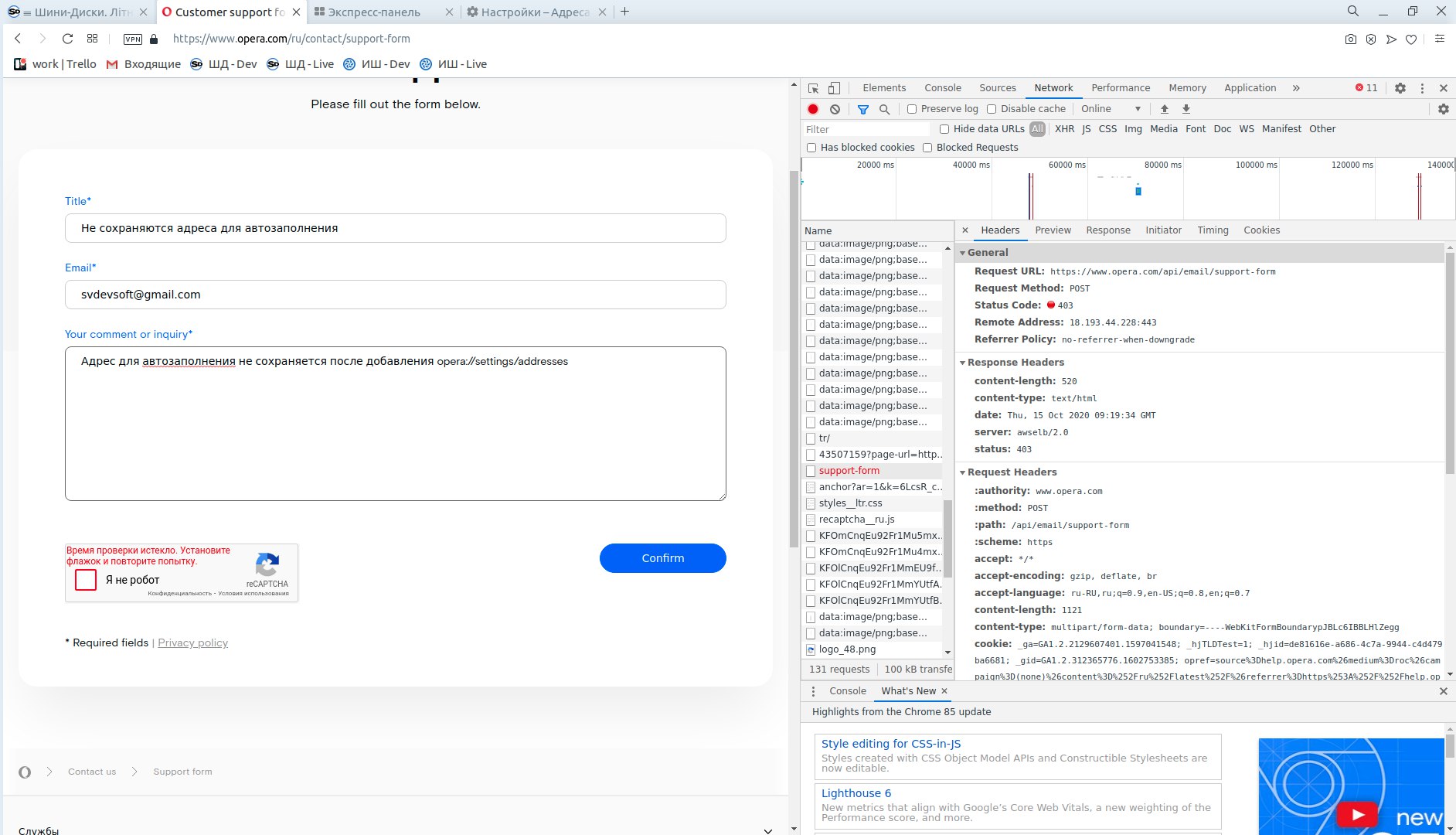Open the Online throttling dropdown
The height and width of the screenshot is (835, 1456).
(x=1111, y=109)
